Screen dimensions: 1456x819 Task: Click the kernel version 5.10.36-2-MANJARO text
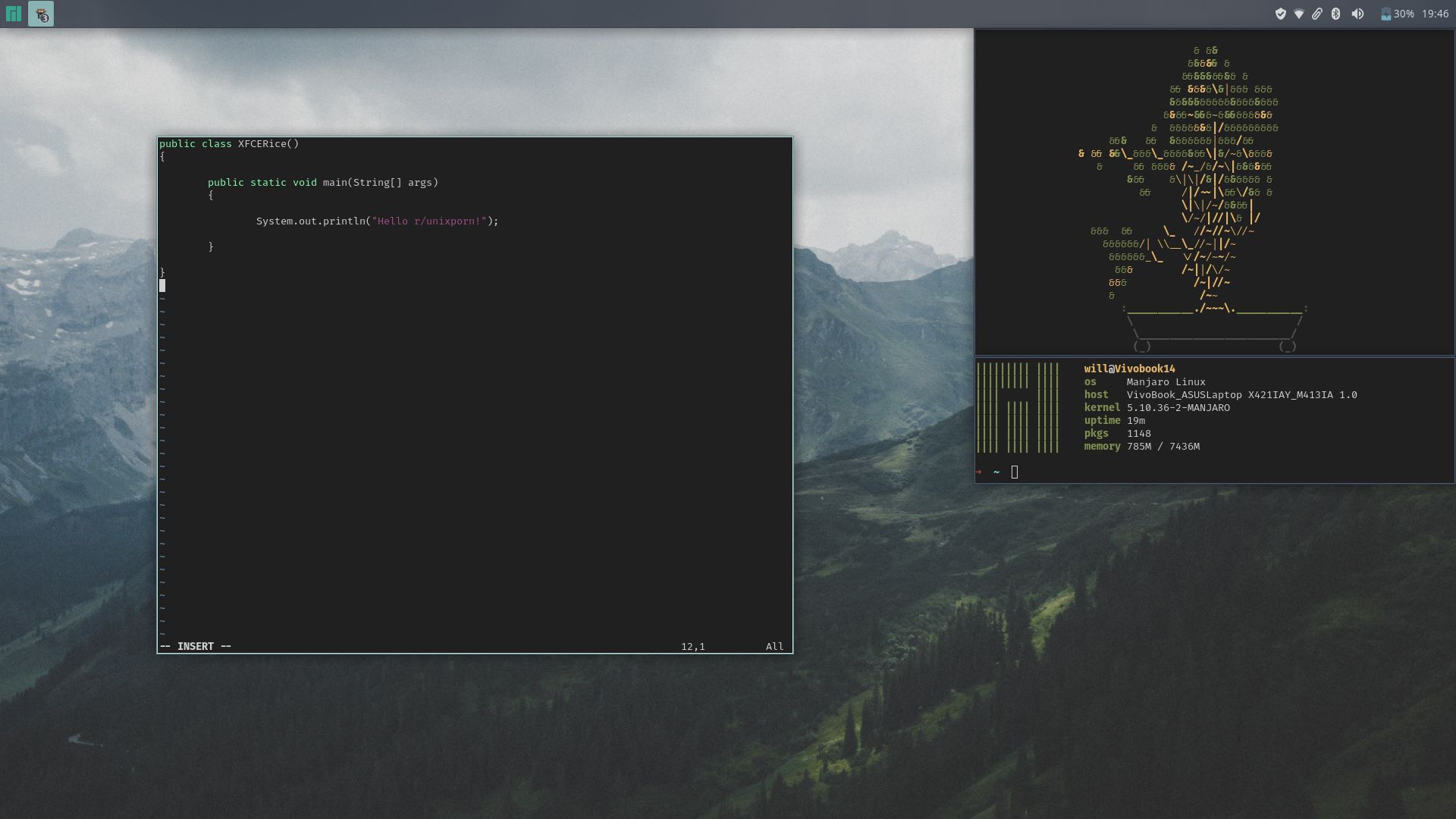tap(1178, 407)
